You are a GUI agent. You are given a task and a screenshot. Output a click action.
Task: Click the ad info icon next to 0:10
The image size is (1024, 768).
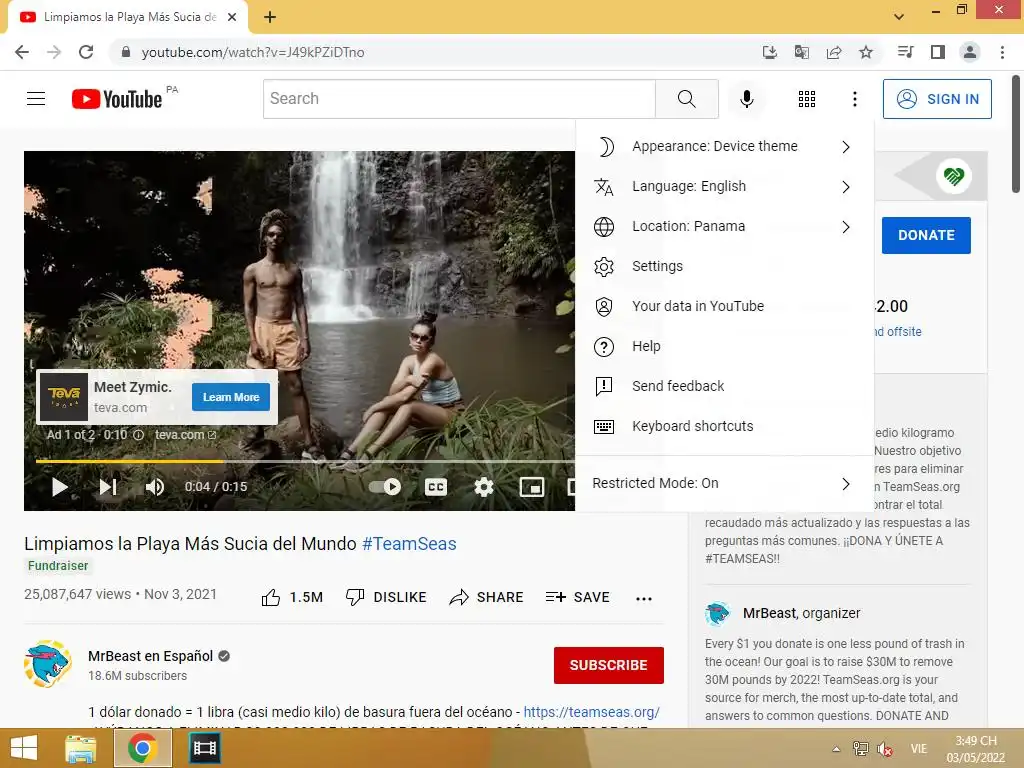(138, 435)
